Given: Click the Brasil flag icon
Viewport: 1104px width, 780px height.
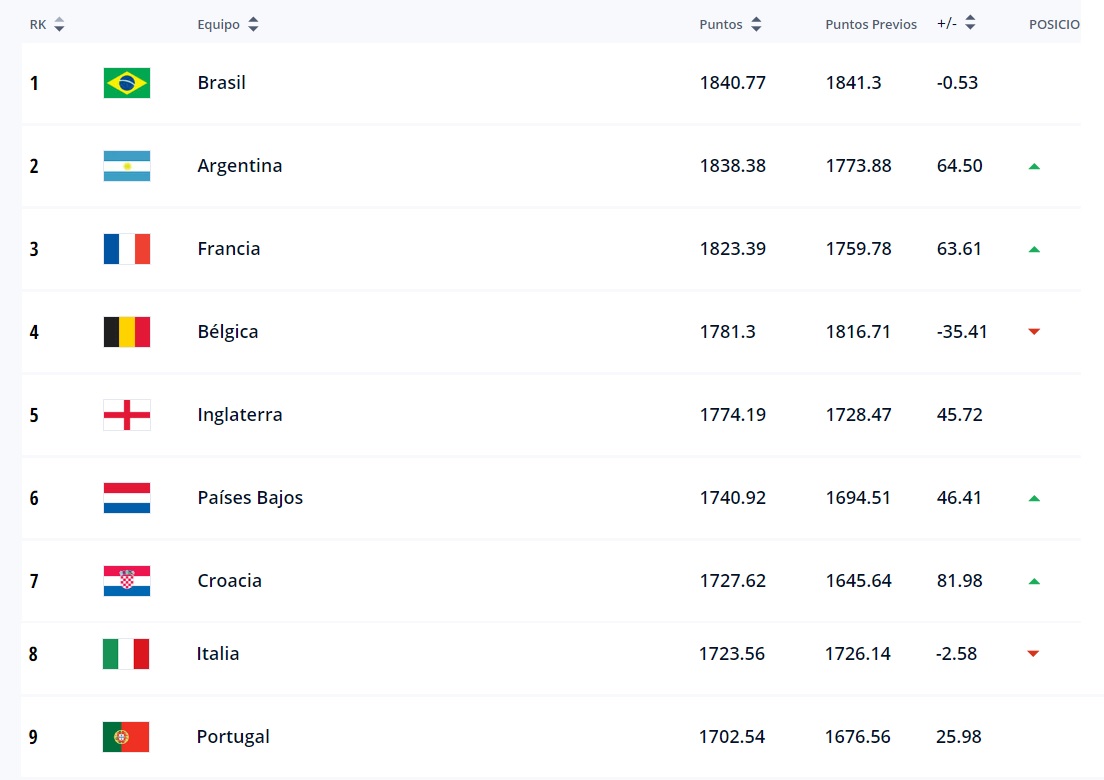Looking at the screenshot, I should pyautogui.click(x=127, y=83).
